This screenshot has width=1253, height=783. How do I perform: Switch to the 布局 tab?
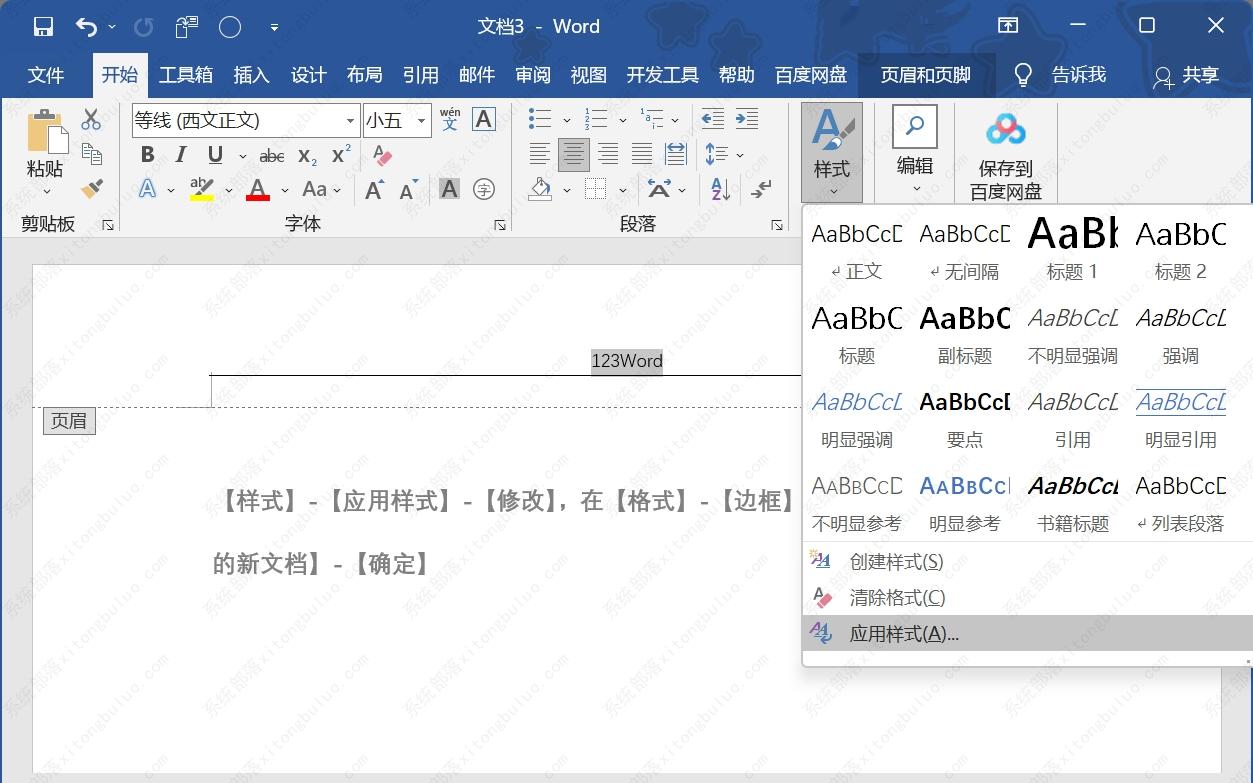(x=364, y=75)
